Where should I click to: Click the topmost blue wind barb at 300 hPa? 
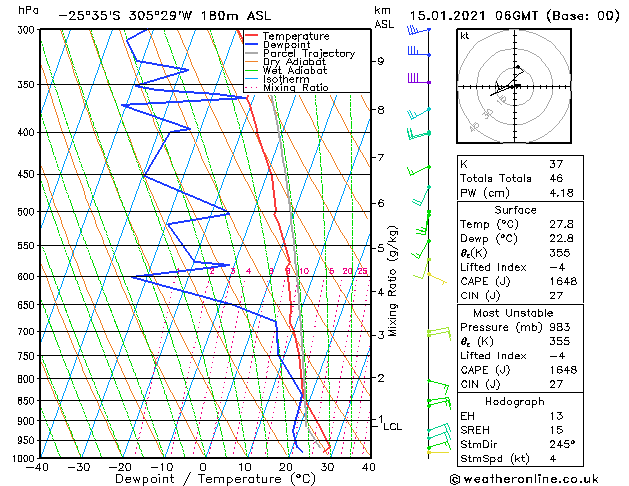(x=418, y=30)
